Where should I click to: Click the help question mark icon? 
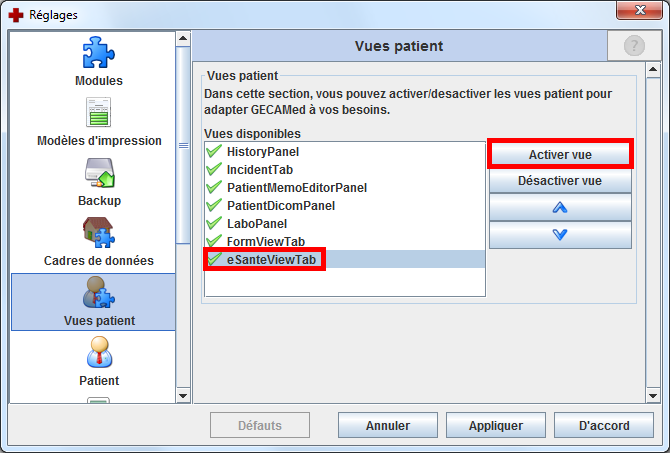point(634,47)
